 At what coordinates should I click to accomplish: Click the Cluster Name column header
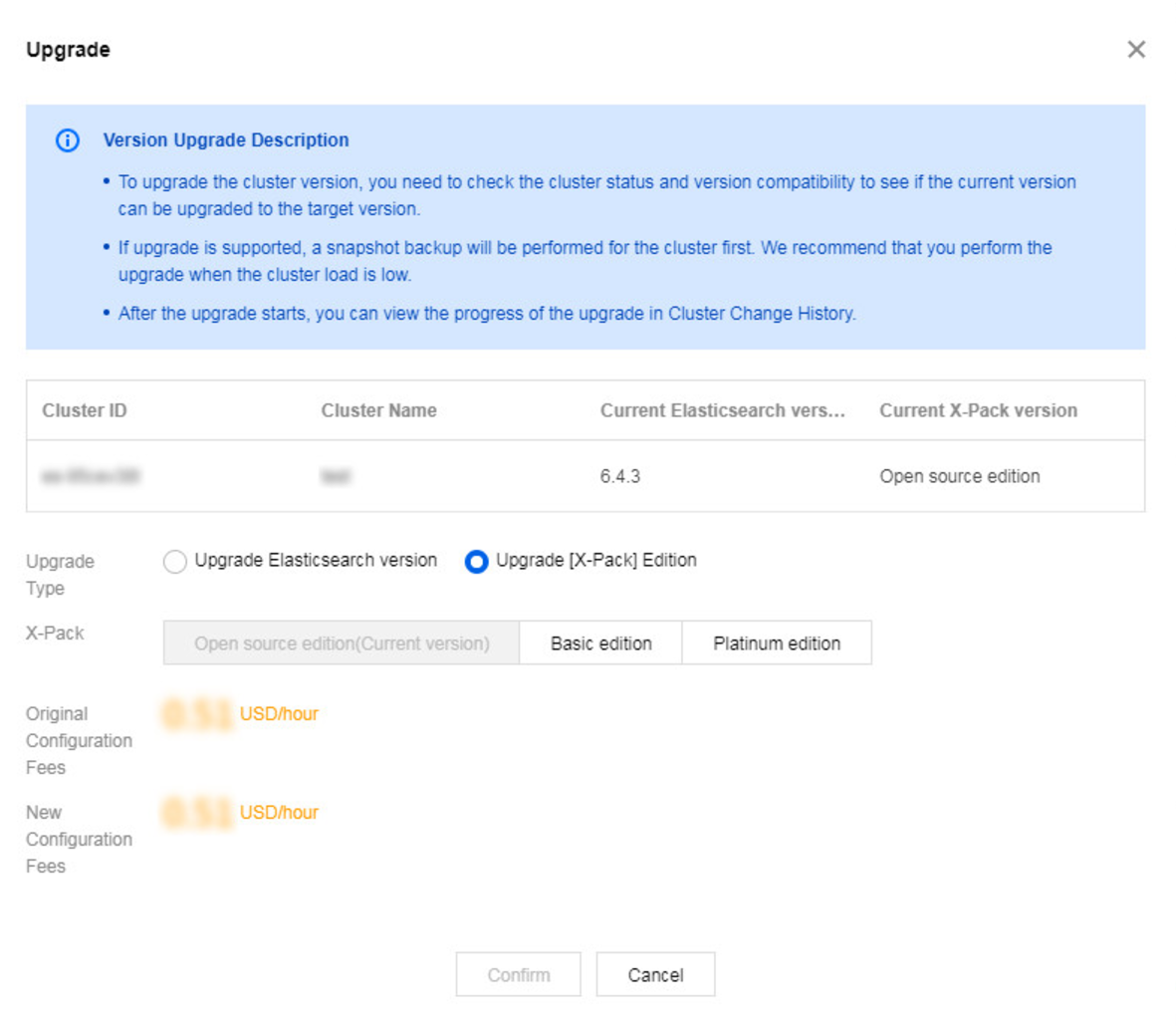coord(378,410)
